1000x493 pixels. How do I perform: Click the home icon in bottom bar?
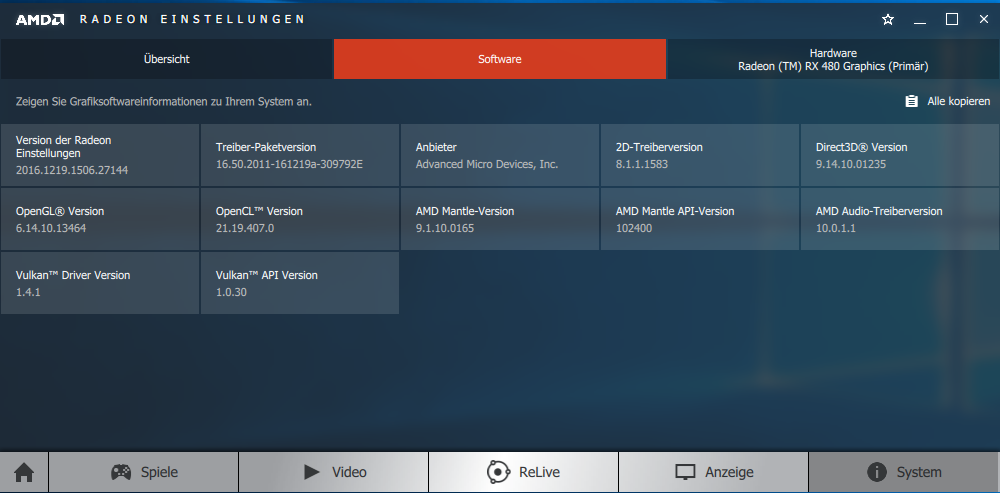[24, 473]
